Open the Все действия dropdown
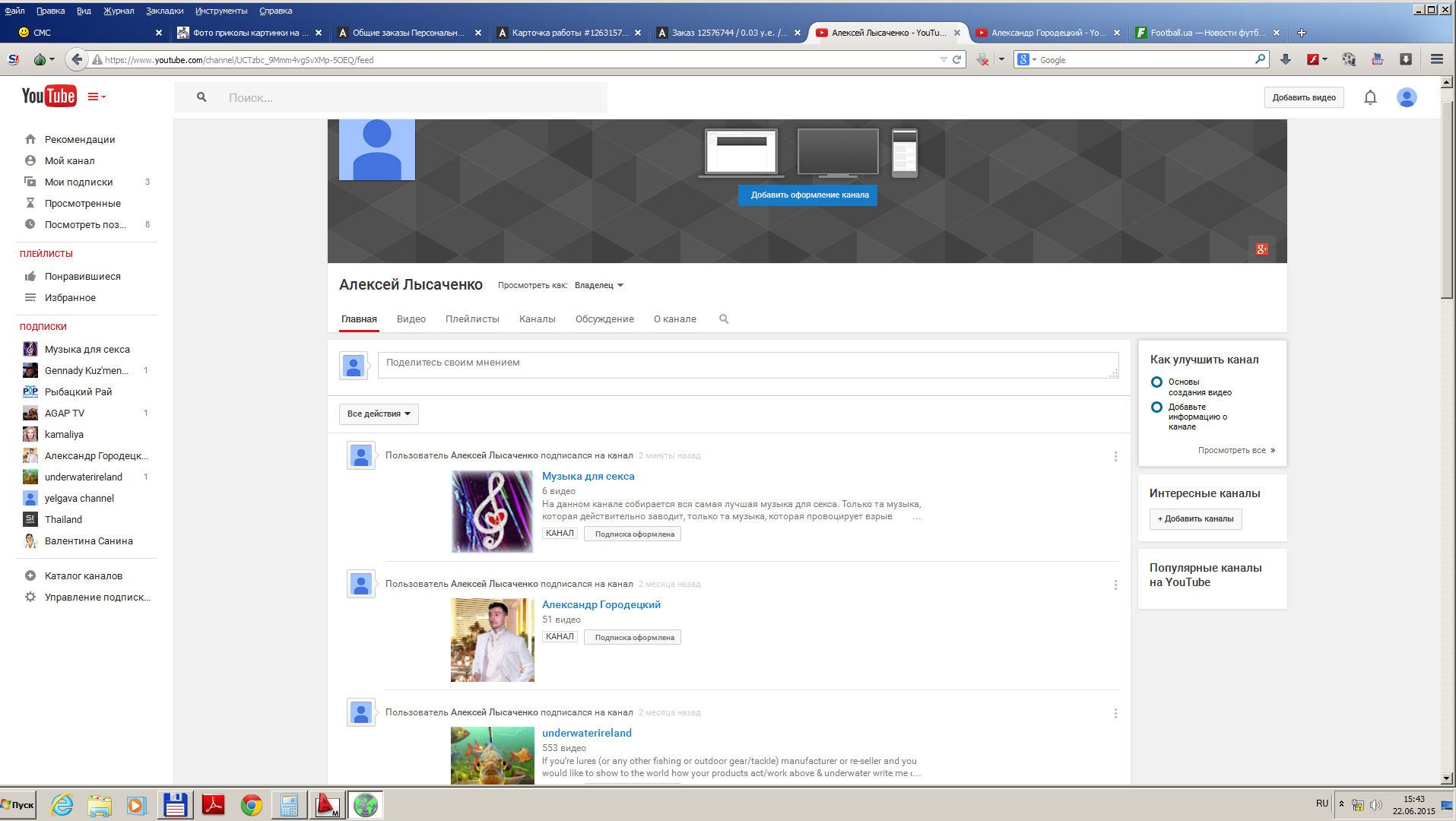 [x=379, y=414]
